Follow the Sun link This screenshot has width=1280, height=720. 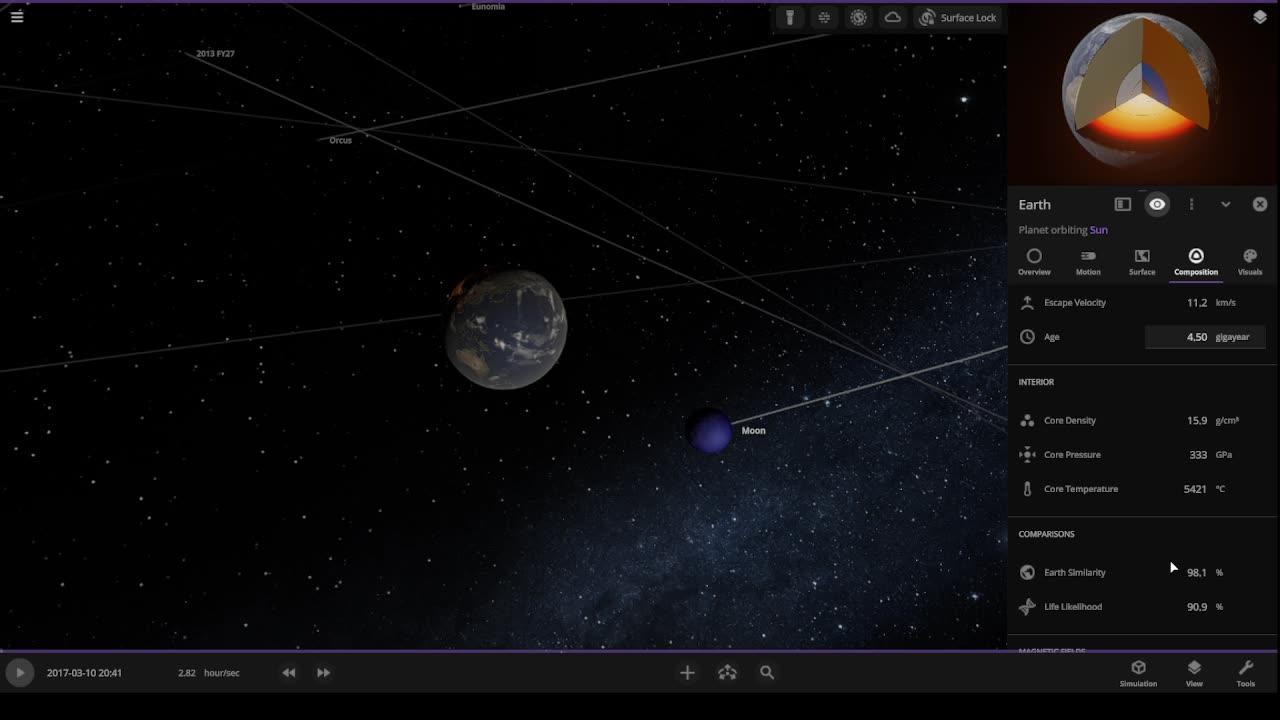1098,230
